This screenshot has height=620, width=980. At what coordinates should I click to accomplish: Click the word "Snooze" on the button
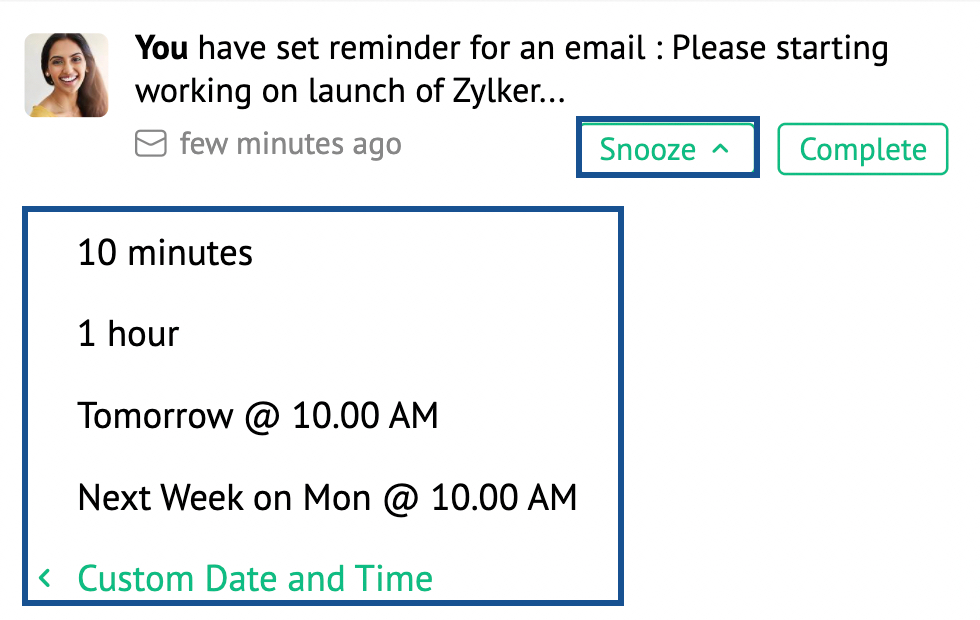[x=647, y=149]
